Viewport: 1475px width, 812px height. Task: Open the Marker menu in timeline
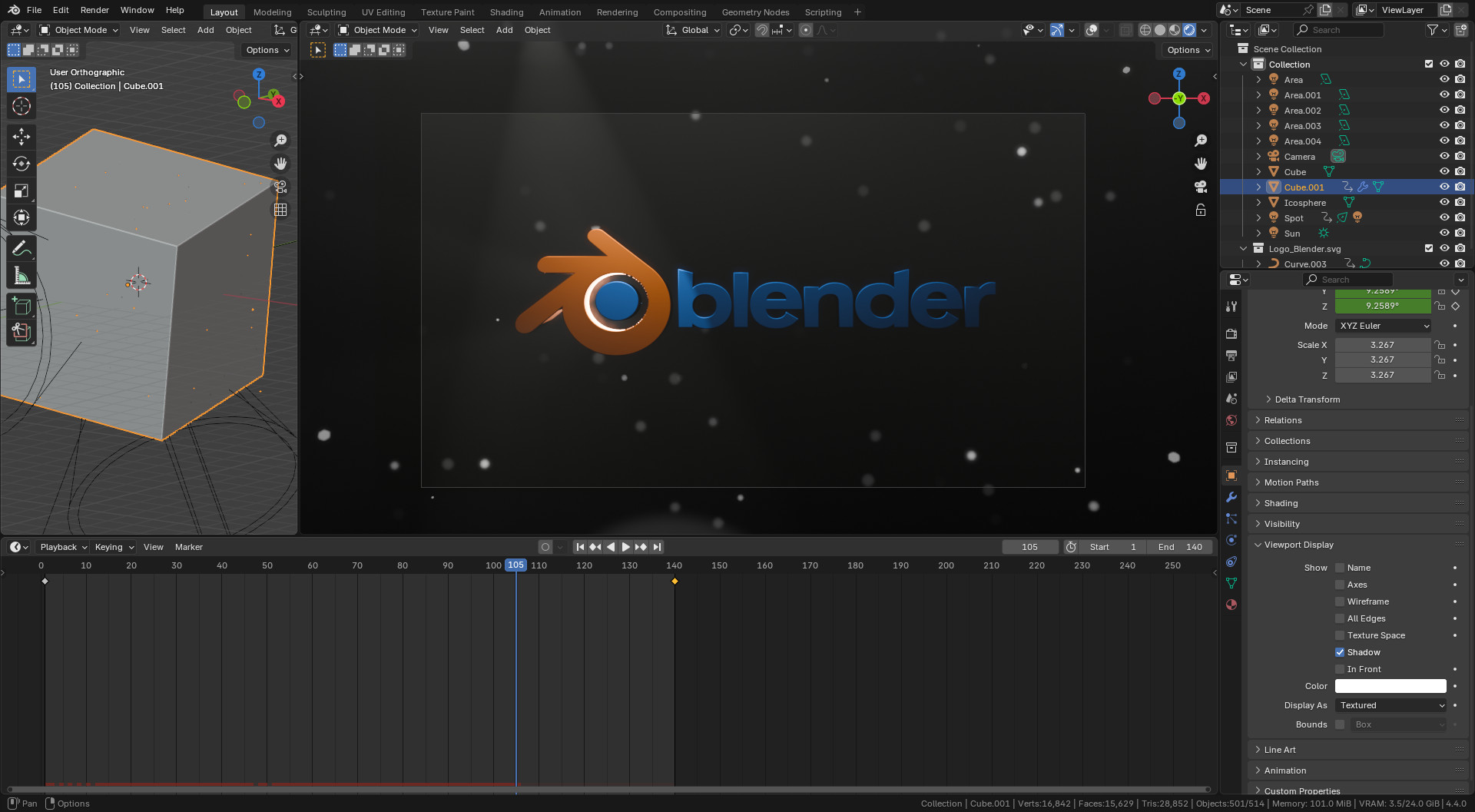point(189,547)
